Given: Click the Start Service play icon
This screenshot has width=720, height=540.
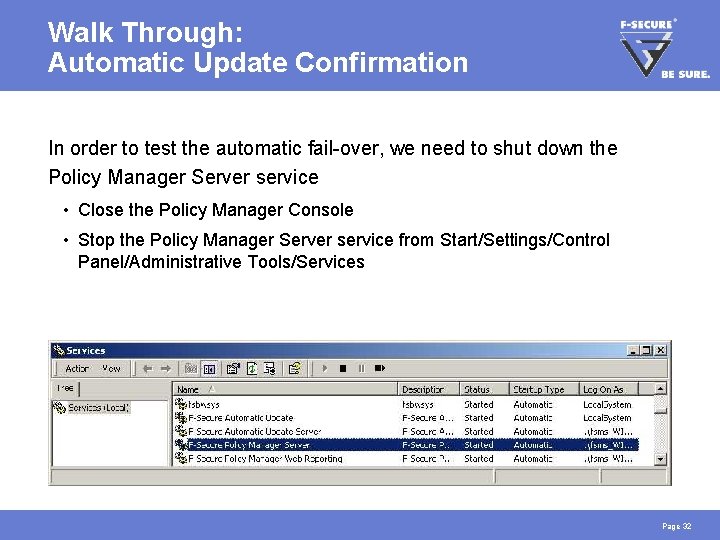Looking at the screenshot, I should (325, 368).
